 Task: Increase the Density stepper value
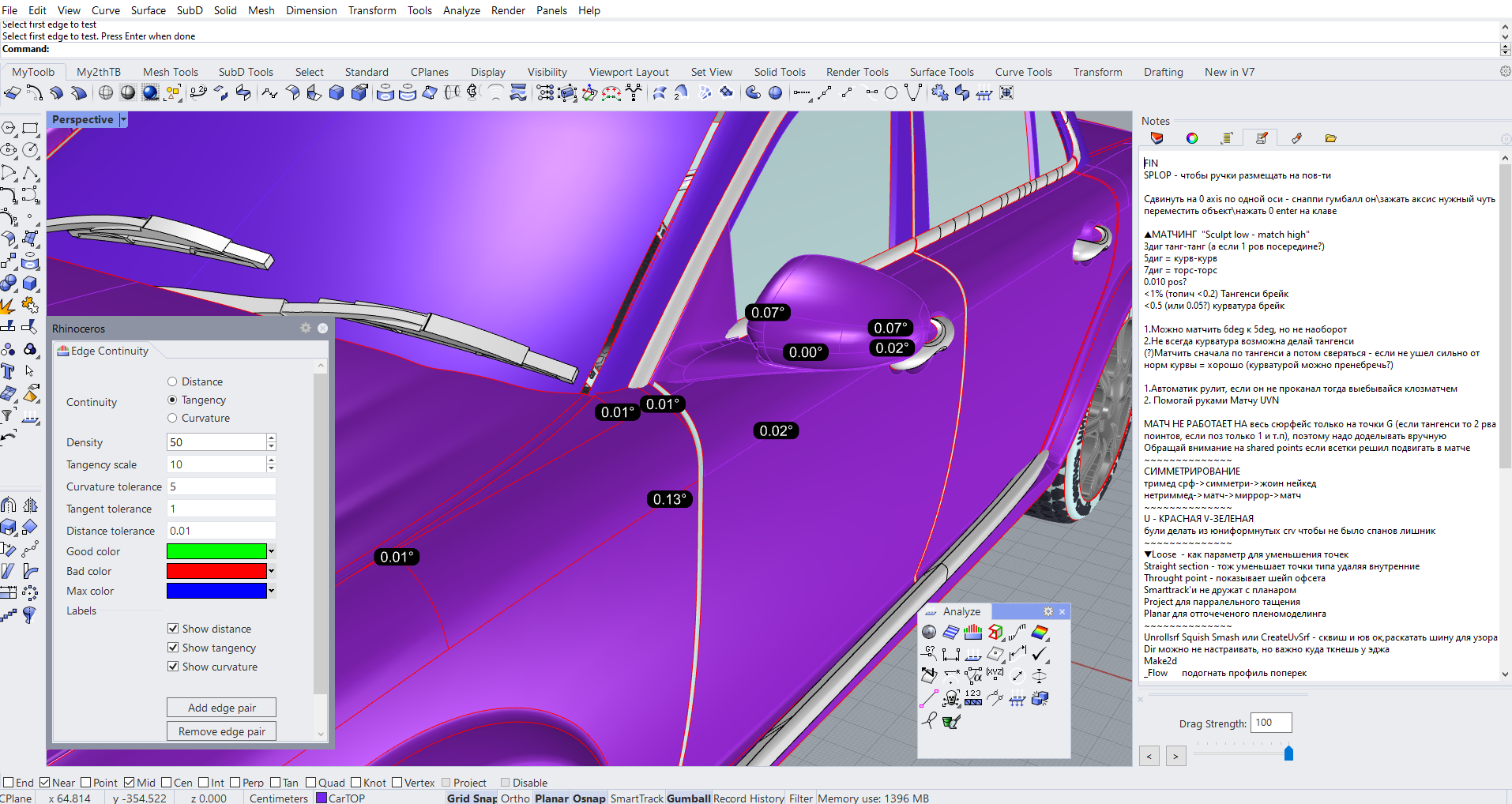coord(271,438)
